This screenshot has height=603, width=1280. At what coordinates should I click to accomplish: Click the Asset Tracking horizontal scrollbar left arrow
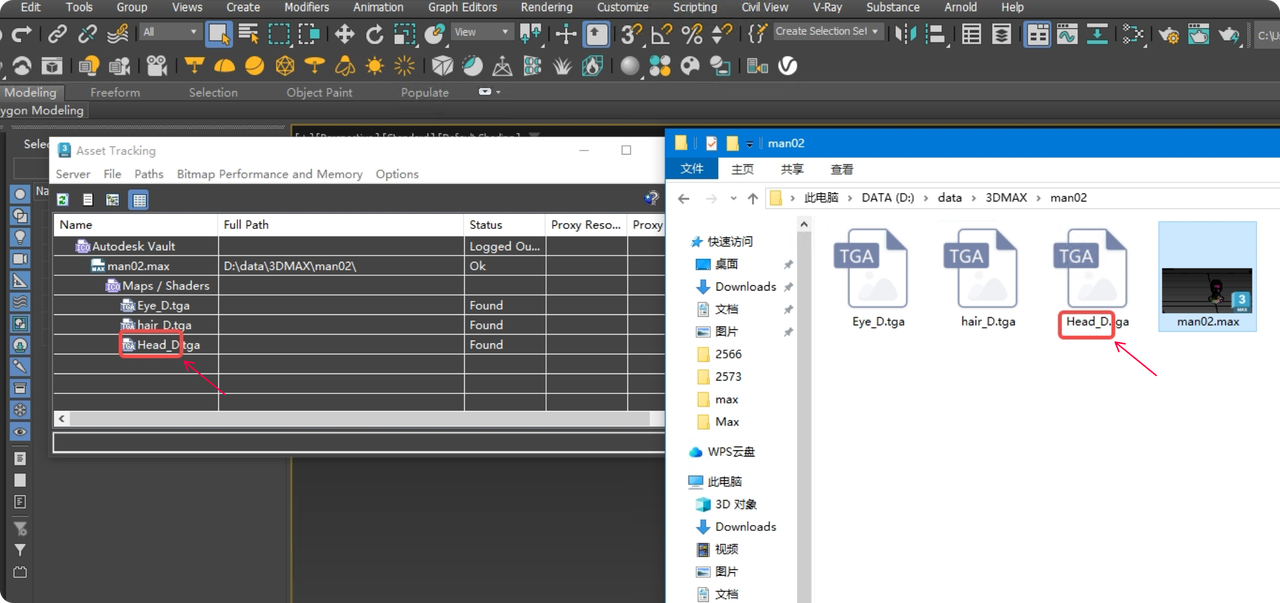[62, 419]
